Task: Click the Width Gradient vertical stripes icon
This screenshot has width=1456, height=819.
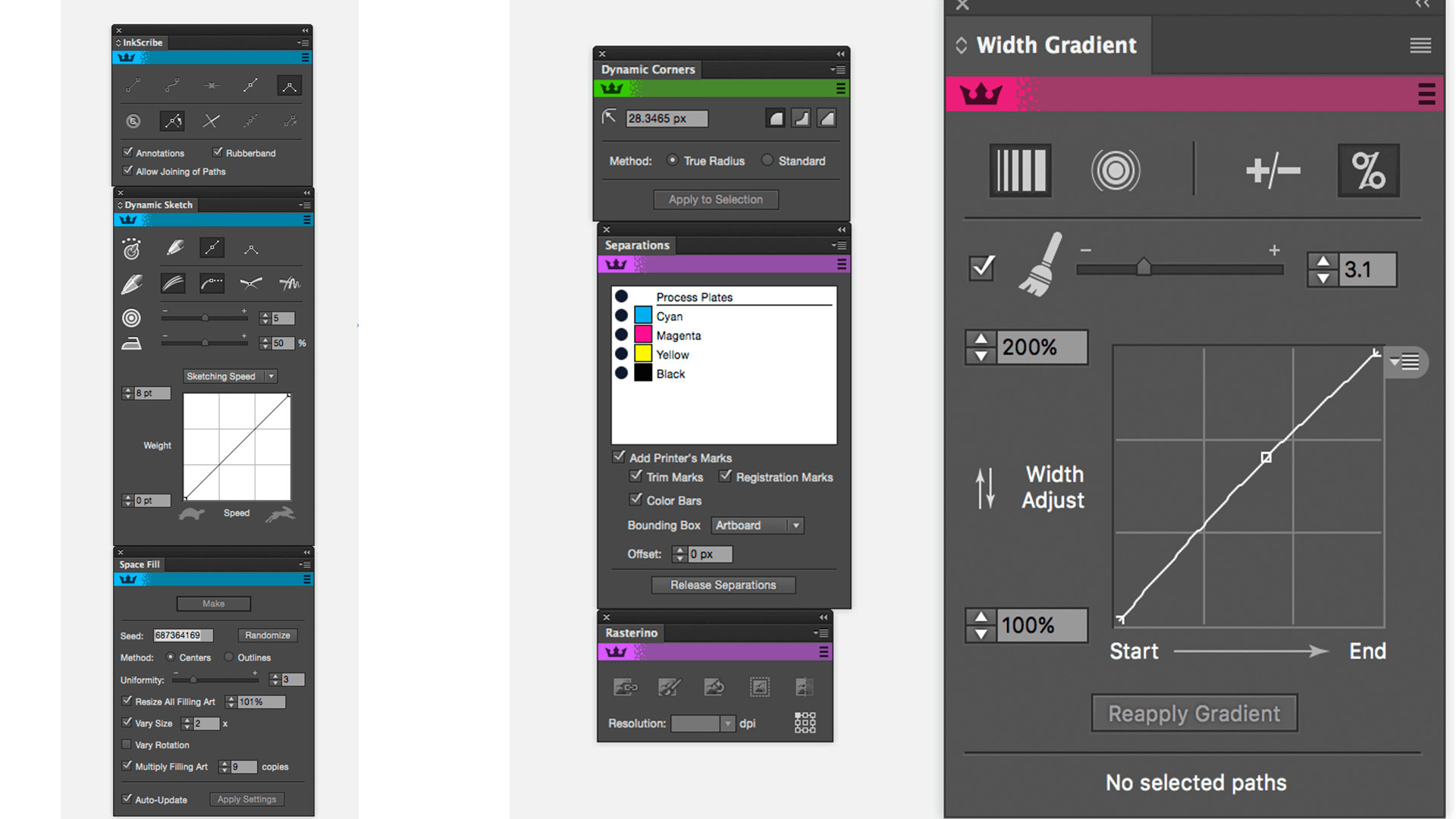Action: click(x=1020, y=170)
